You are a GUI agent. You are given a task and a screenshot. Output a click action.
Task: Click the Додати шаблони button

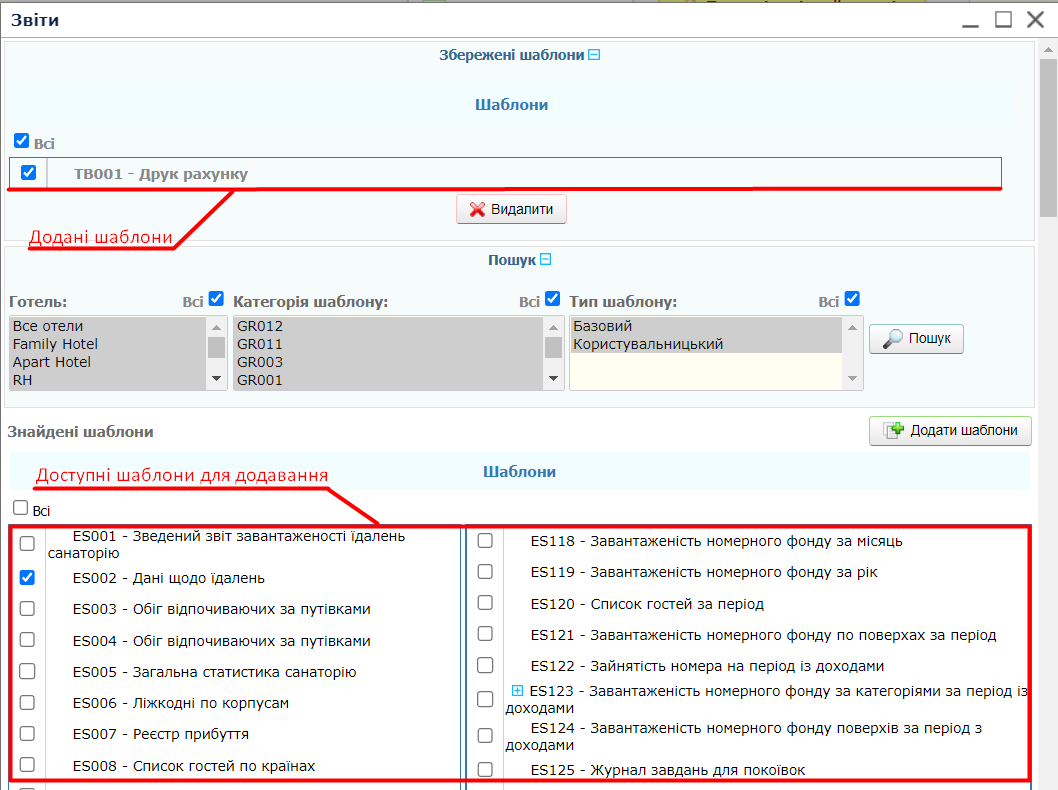(x=950, y=431)
